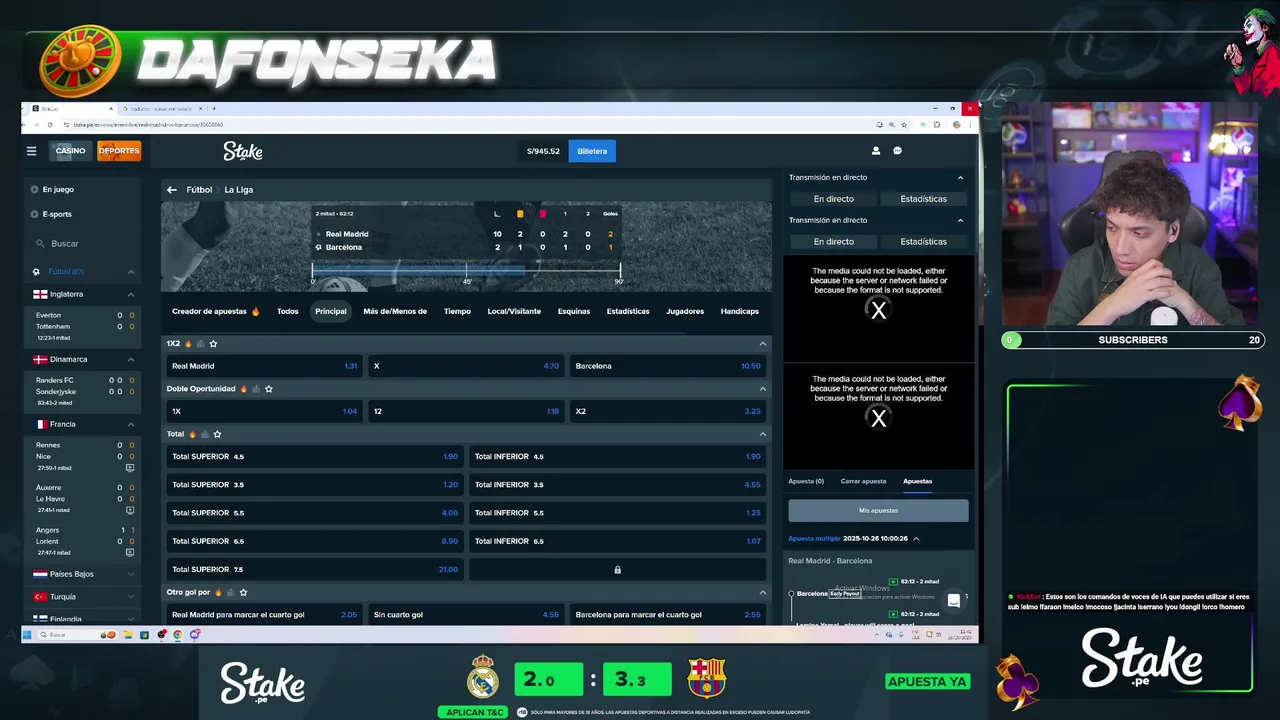Click En directo in the second stream panel
Viewport: 1280px width, 720px height.
point(834,241)
